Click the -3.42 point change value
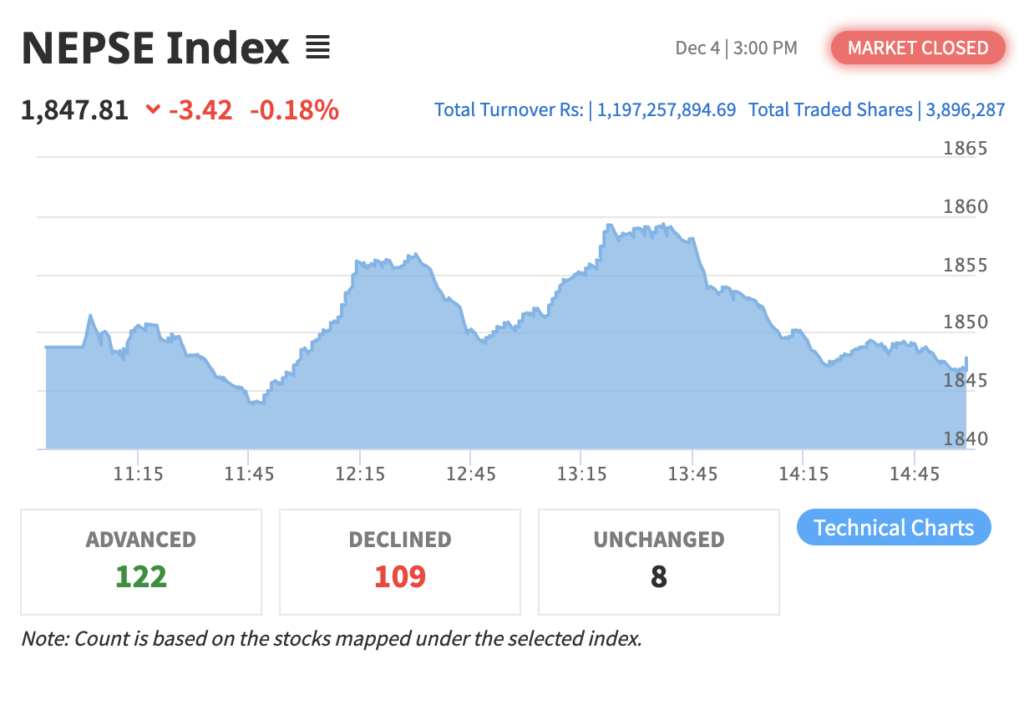This screenshot has height=710, width=1024. tap(200, 110)
